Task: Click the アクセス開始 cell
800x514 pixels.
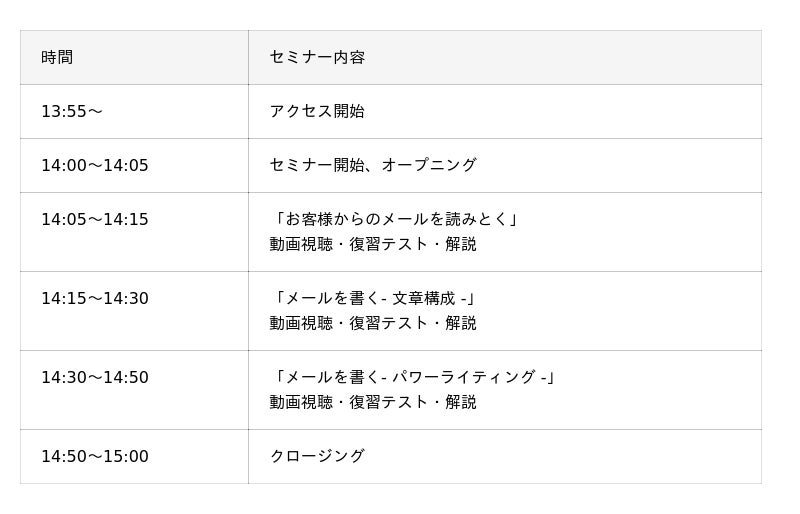Action: pos(317,111)
